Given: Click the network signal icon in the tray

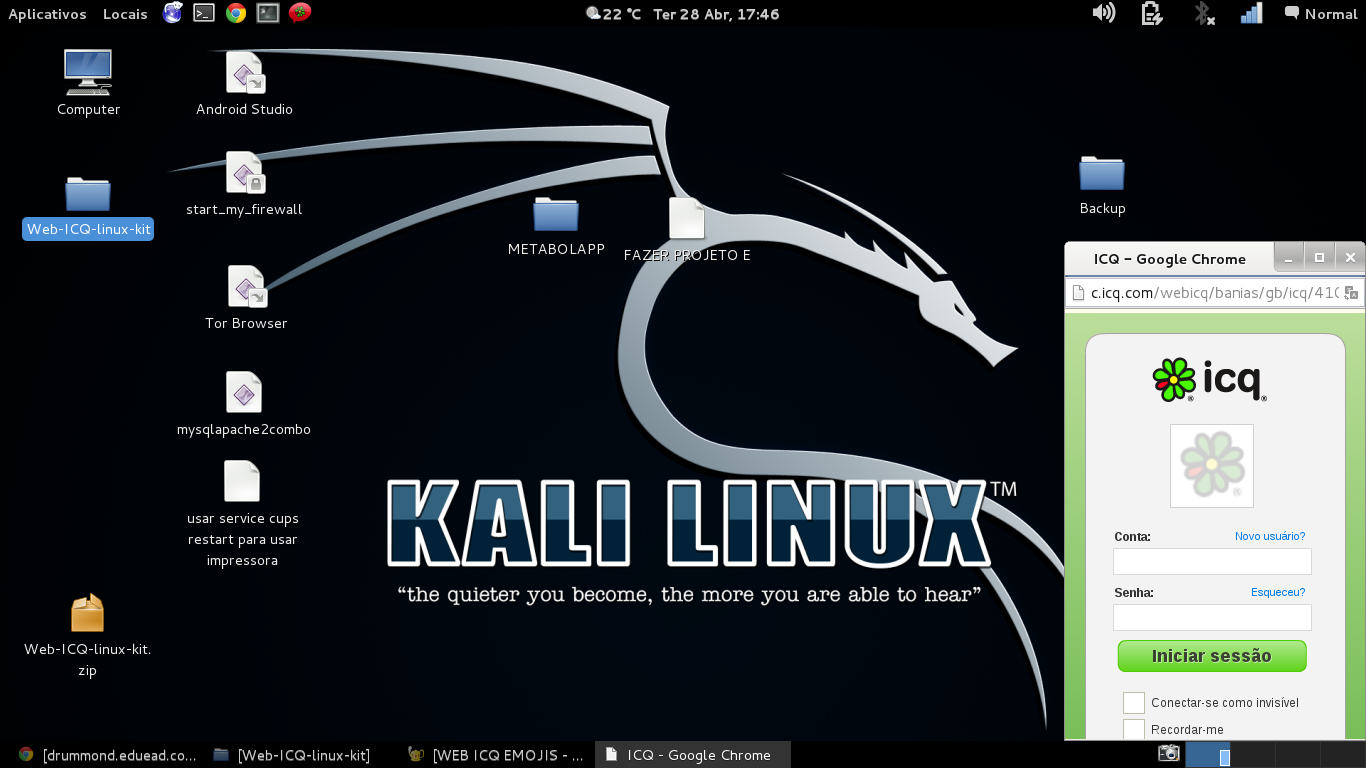Looking at the screenshot, I should pyautogui.click(x=1251, y=14).
